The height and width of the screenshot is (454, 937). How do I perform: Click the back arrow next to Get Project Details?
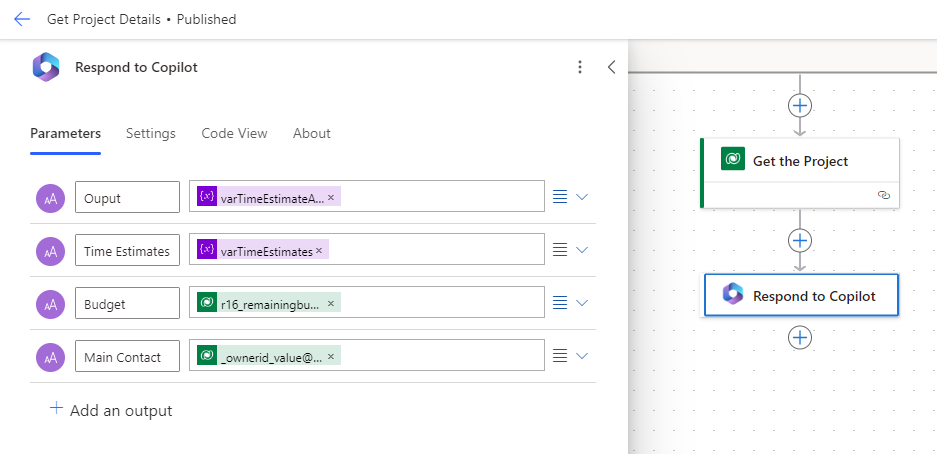[22, 19]
